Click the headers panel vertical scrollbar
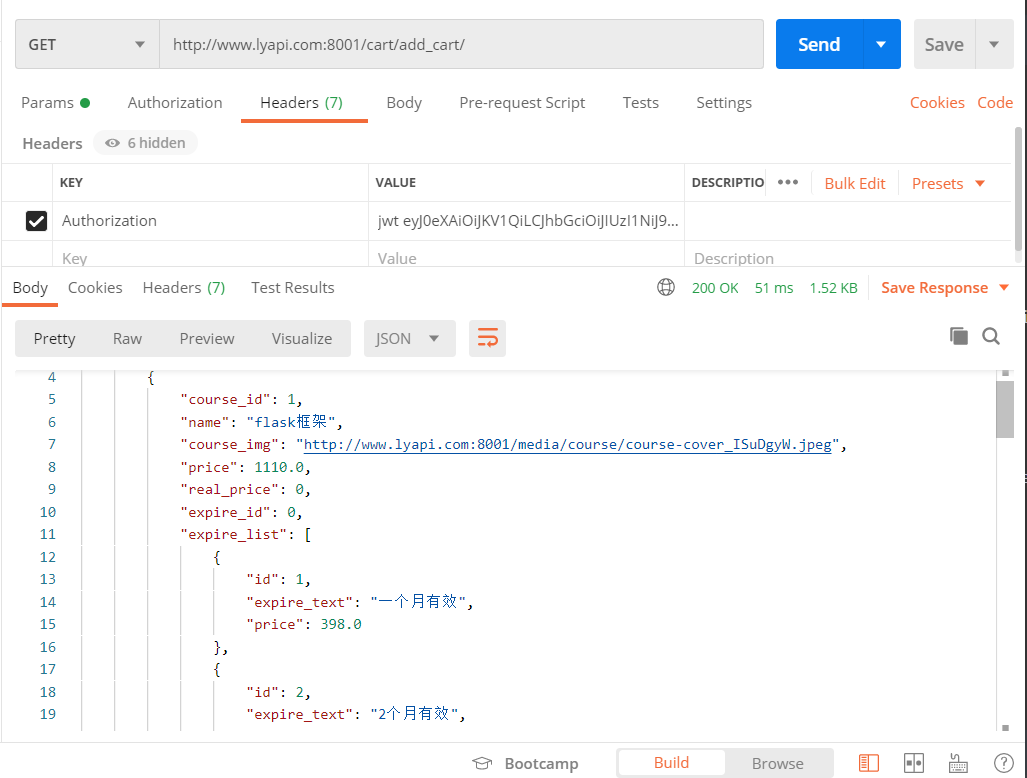 point(1018,190)
